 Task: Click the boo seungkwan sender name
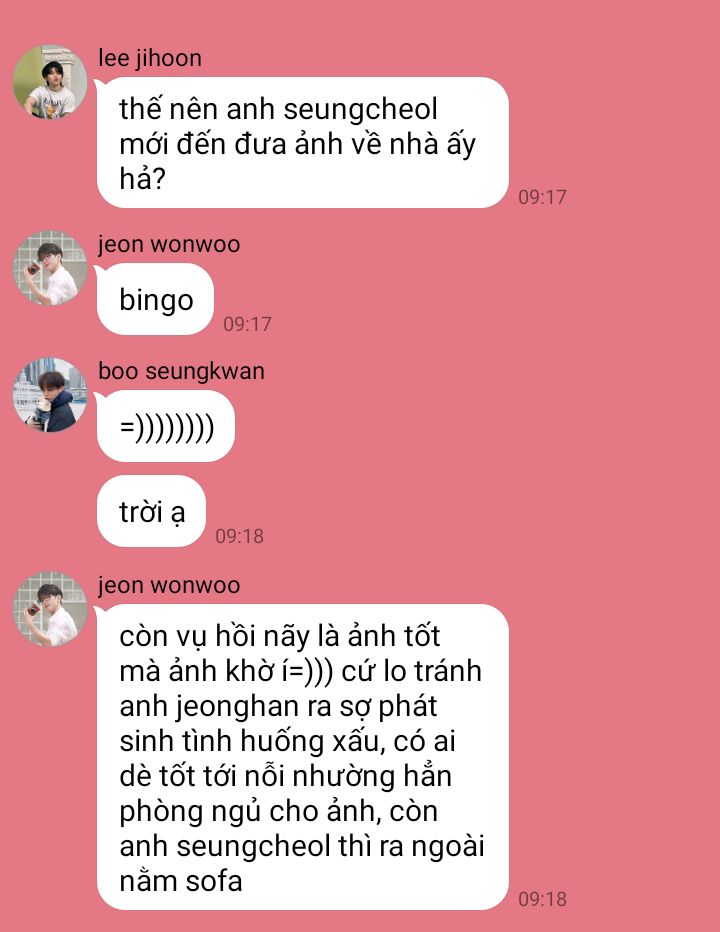(x=181, y=371)
